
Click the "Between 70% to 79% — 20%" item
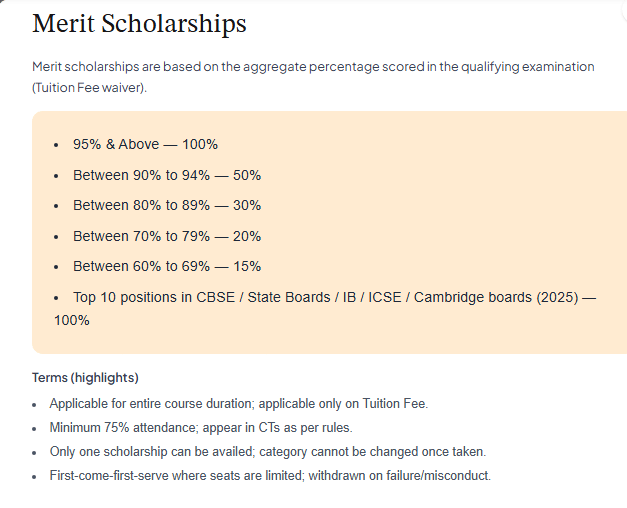click(x=166, y=236)
